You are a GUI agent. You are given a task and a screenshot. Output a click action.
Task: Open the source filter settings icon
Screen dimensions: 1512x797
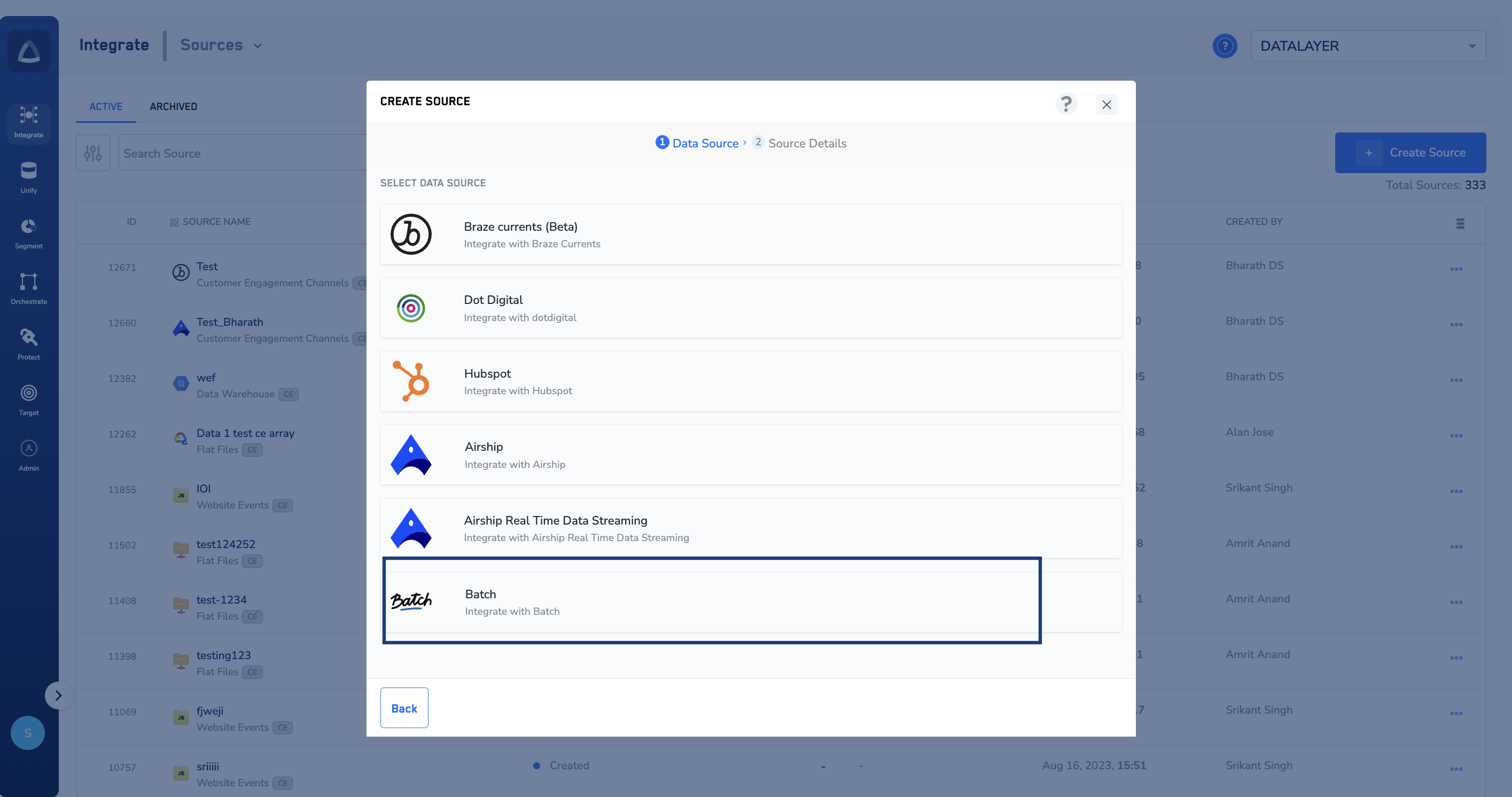click(93, 153)
